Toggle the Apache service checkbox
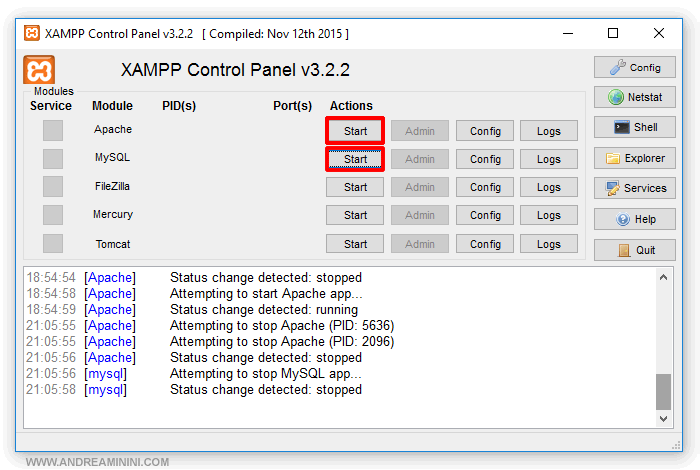 click(52, 130)
